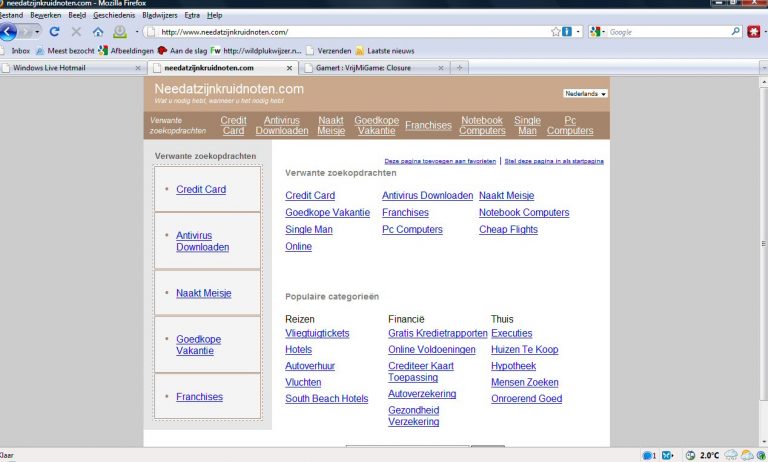768x462 pixels.
Task: Open the downloads toolbar icon
Action: [x=120, y=32]
